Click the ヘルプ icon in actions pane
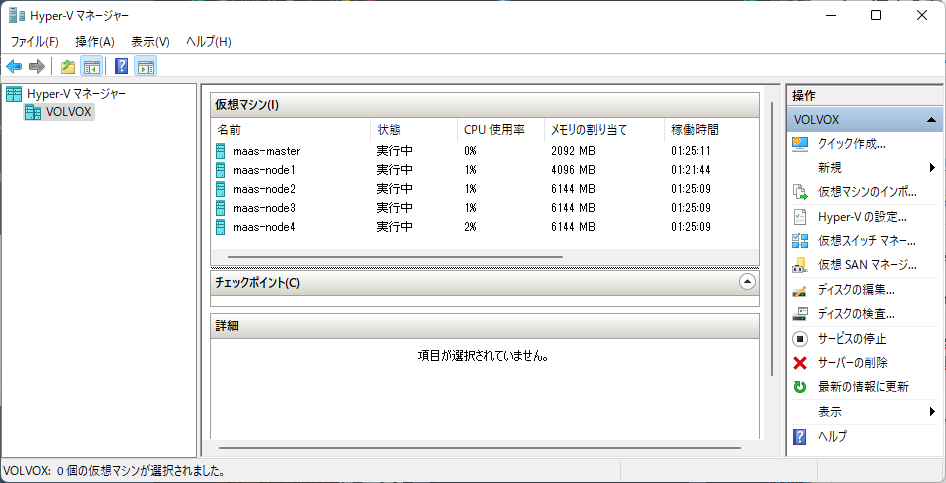Image resolution: width=946 pixels, height=483 pixels. tap(799, 437)
